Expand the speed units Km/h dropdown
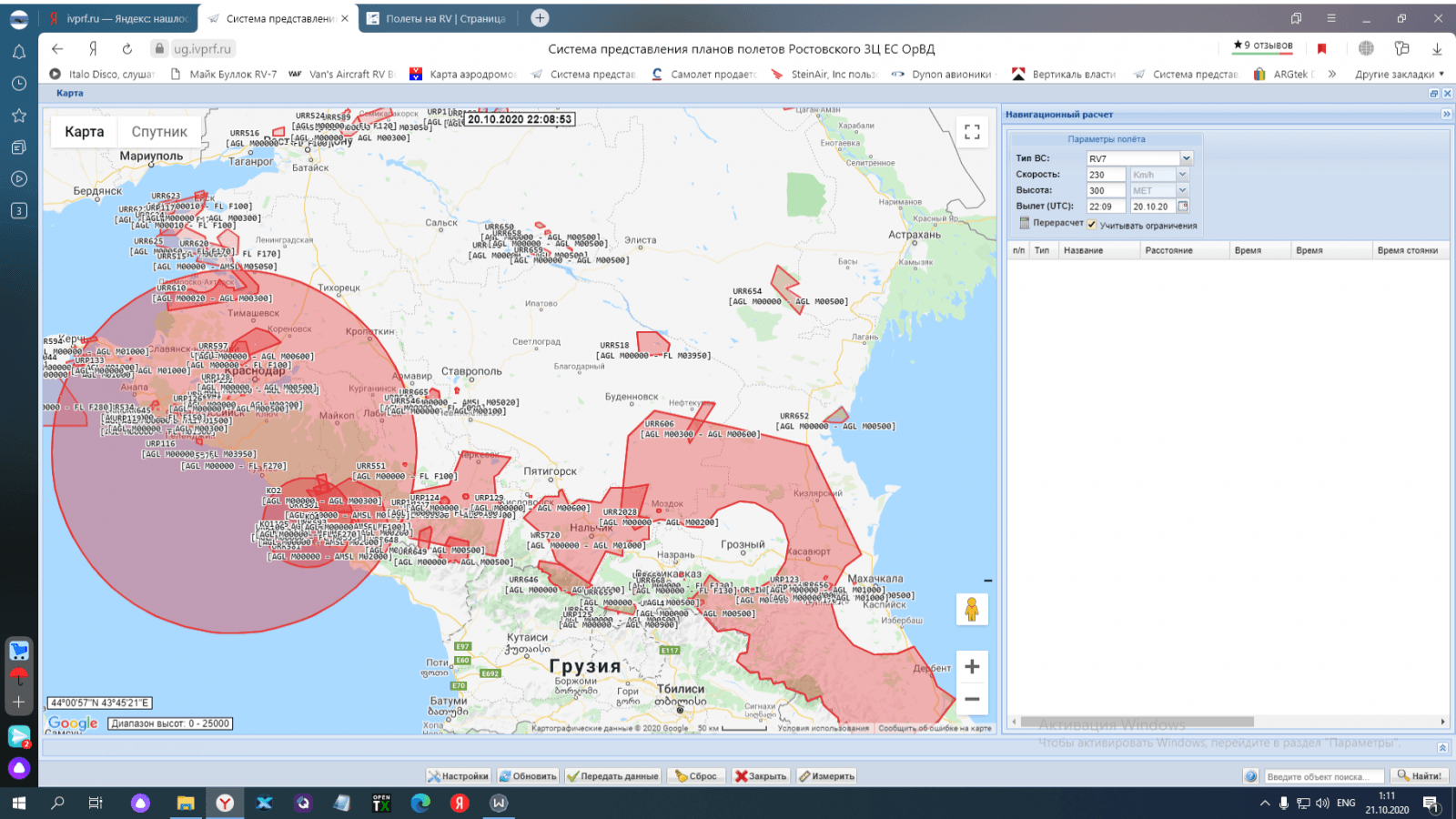This screenshot has width=1456, height=819. pyautogui.click(x=1182, y=173)
